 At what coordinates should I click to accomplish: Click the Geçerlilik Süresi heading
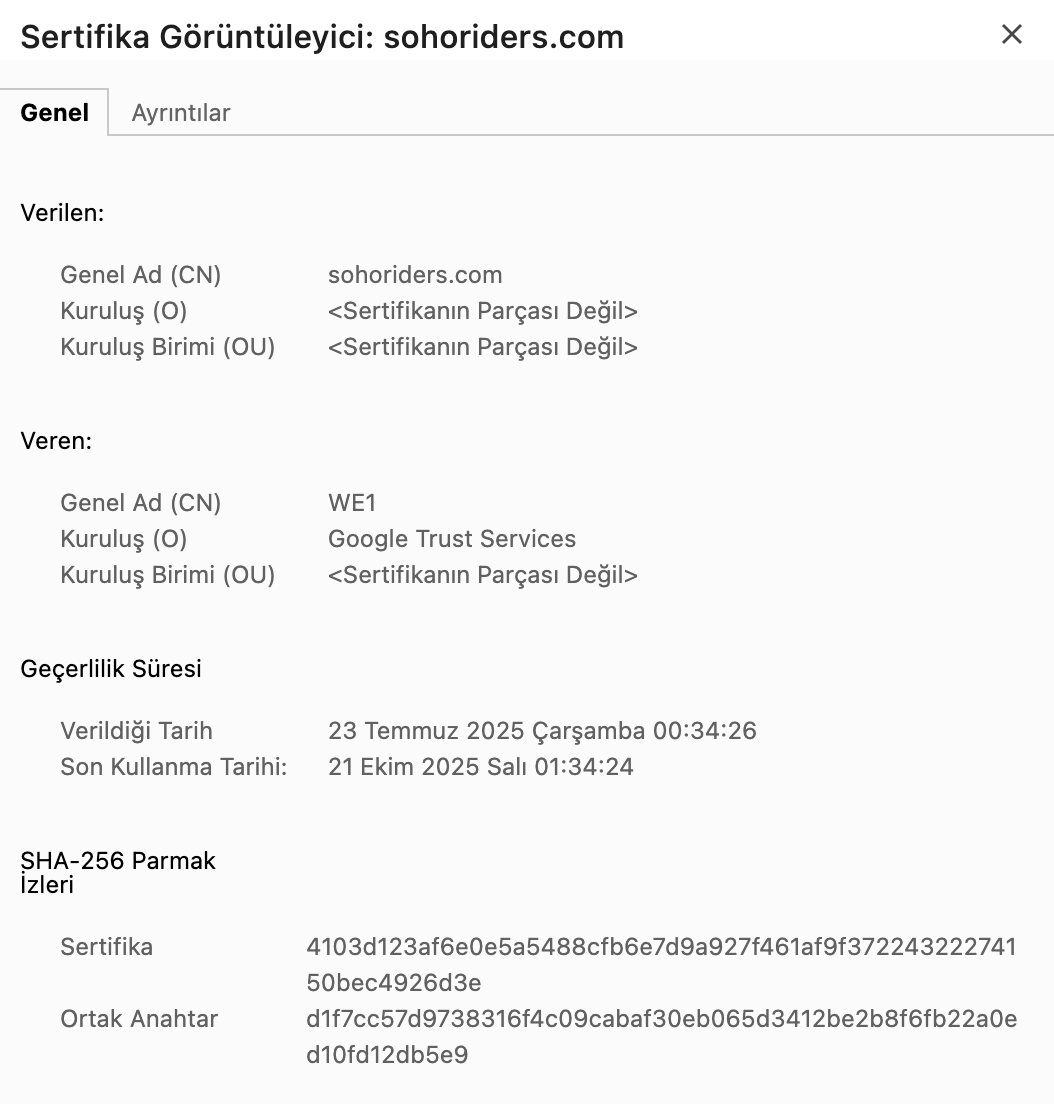pos(111,669)
